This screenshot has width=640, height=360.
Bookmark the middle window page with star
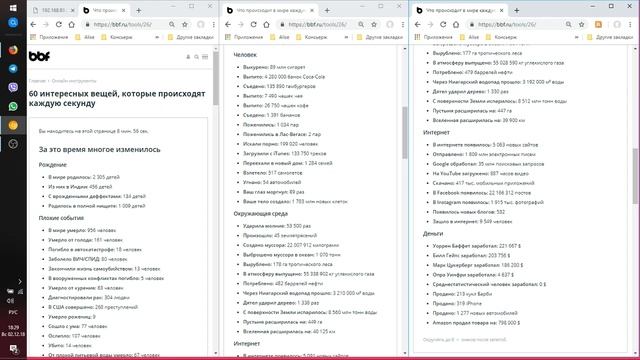tap(374, 24)
